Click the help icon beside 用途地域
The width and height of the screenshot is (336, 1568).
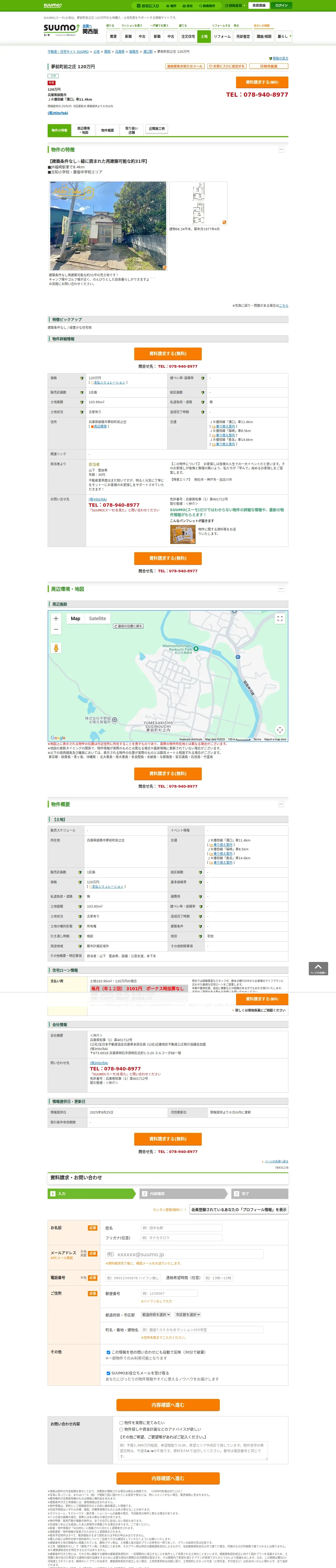(80, 946)
